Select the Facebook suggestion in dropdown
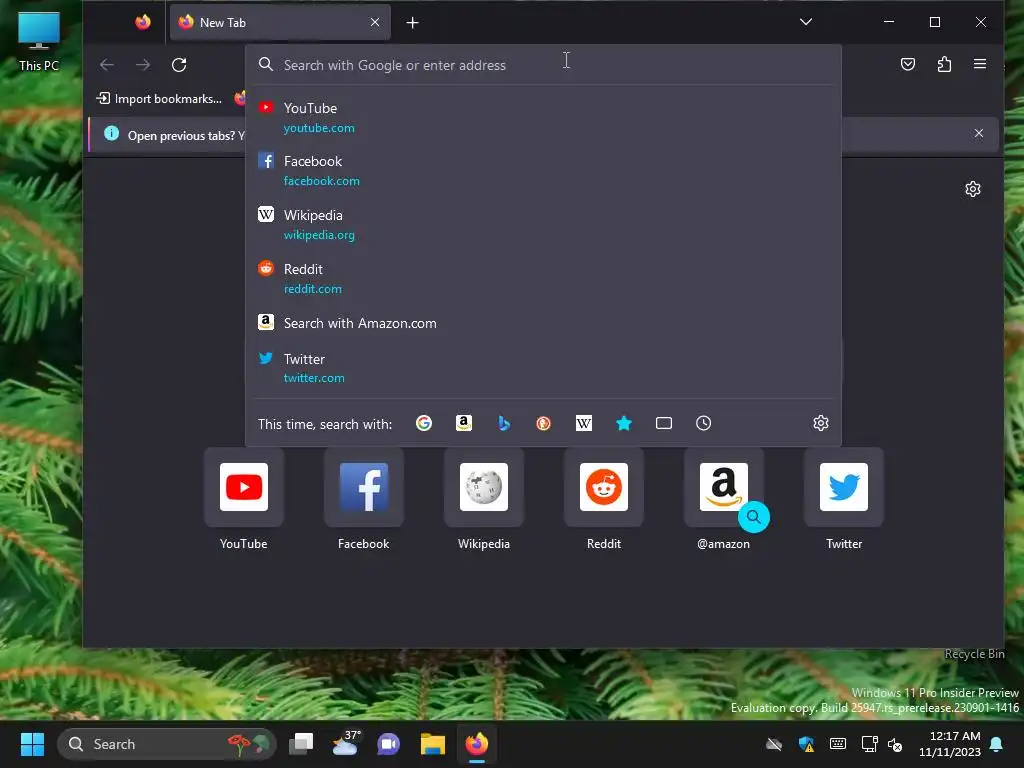Image resolution: width=1024 pixels, height=768 pixels. coord(543,170)
